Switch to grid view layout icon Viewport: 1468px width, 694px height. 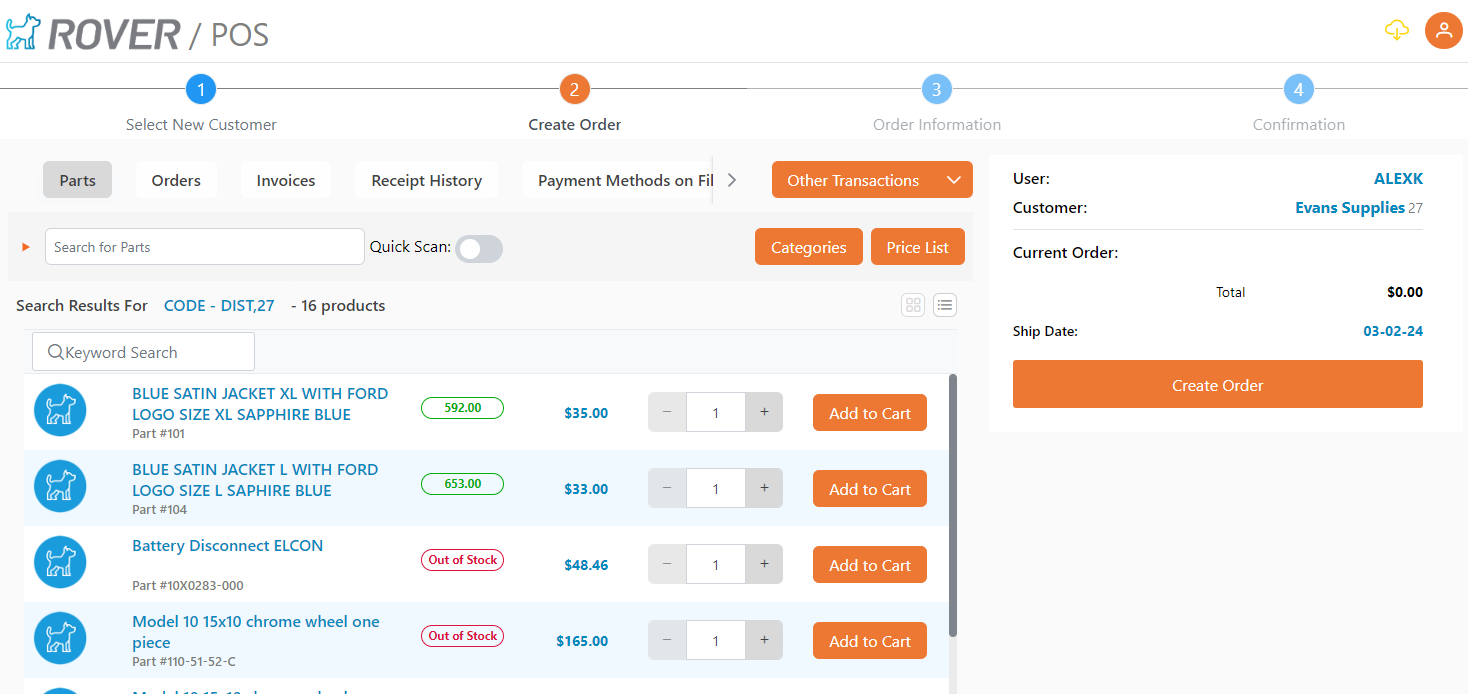912,305
